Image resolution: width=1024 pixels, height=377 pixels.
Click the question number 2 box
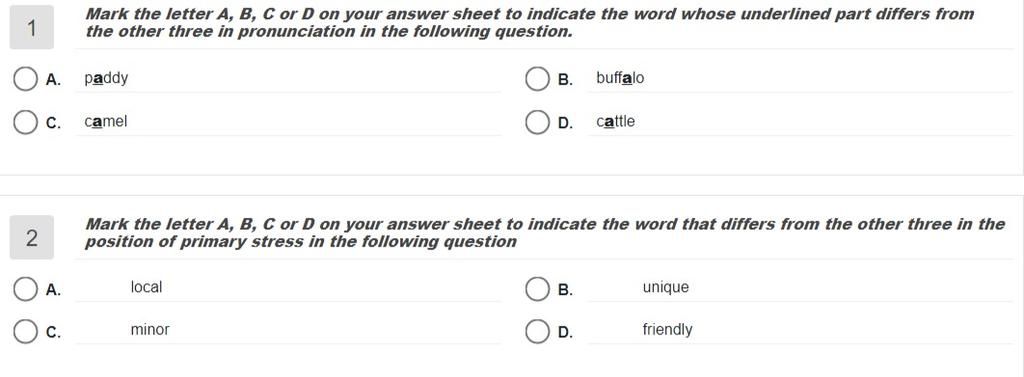point(31,238)
